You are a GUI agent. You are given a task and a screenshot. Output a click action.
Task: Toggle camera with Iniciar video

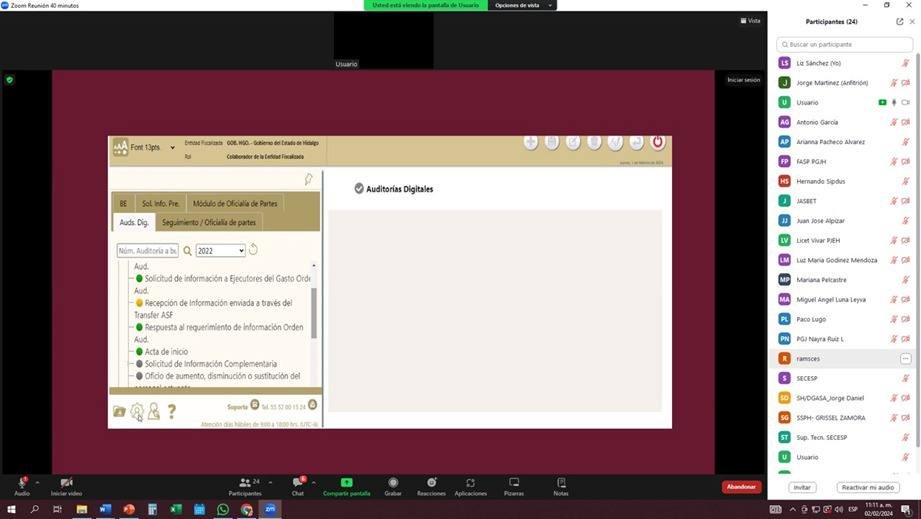66,483
